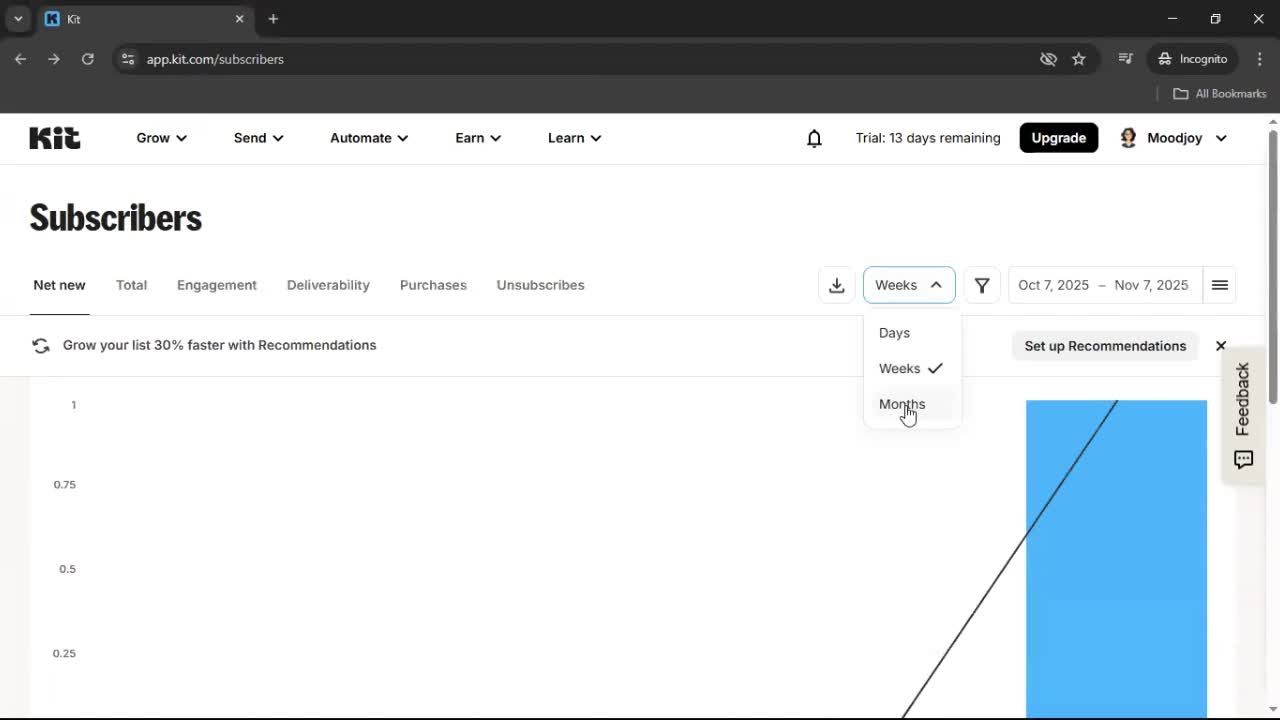This screenshot has width=1280, height=720.
Task: Open the notifications bell
Action: [x=814, y=138]
